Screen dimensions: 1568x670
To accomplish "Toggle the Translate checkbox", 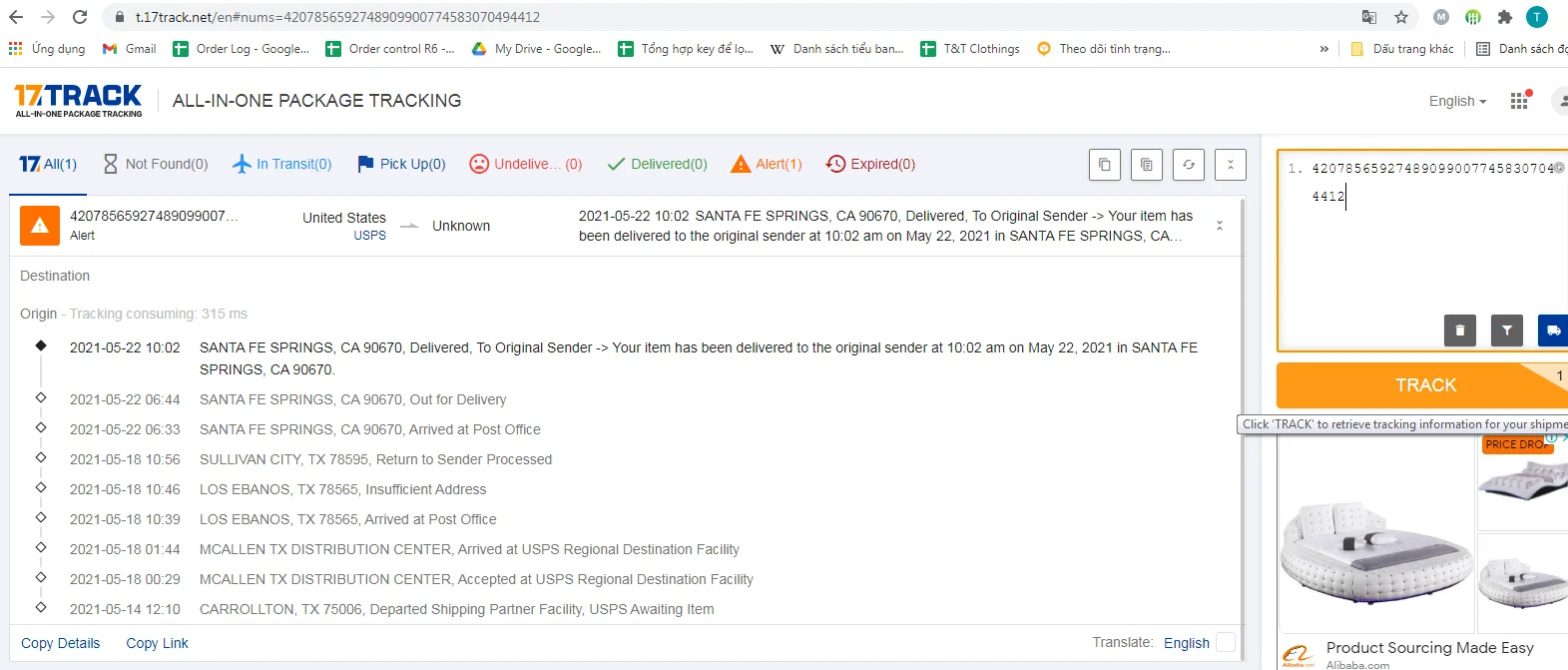I will pos(1226,642).
